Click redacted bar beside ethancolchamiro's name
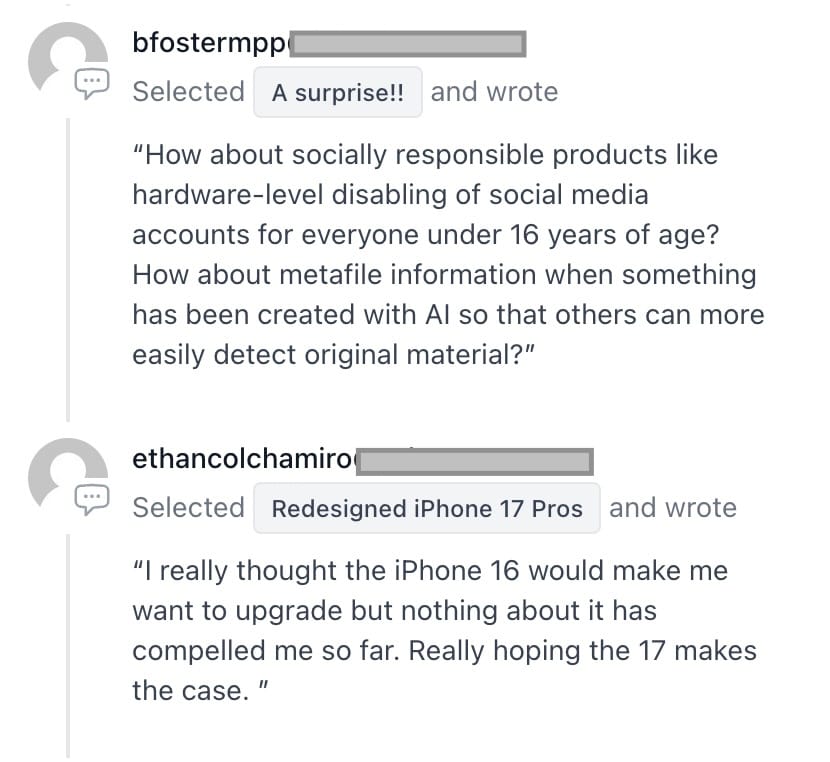Screen dimensions: 830x762 click(475, 461)
